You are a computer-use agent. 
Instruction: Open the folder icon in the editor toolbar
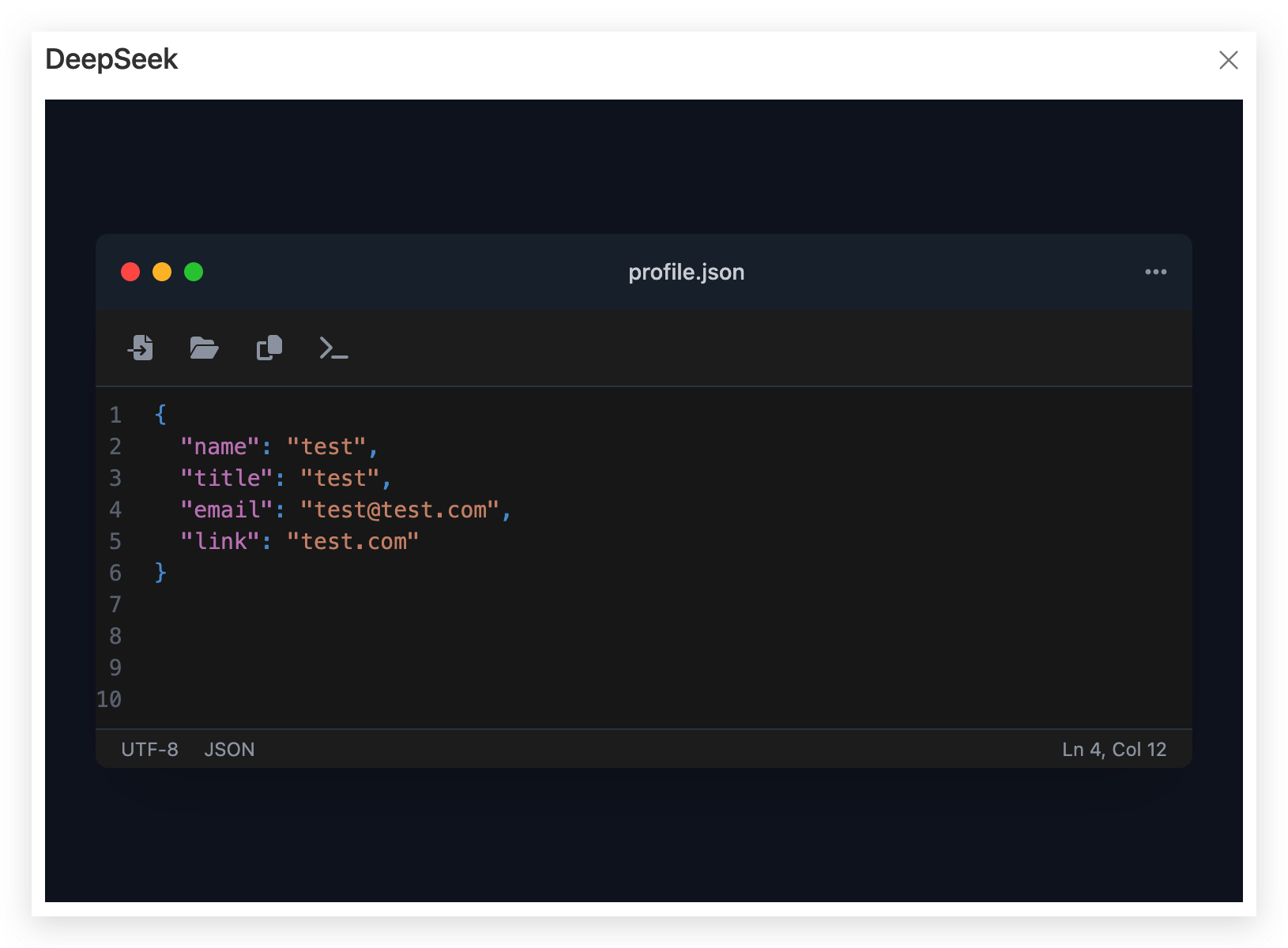pyautogui.click(x=204, y=348)
